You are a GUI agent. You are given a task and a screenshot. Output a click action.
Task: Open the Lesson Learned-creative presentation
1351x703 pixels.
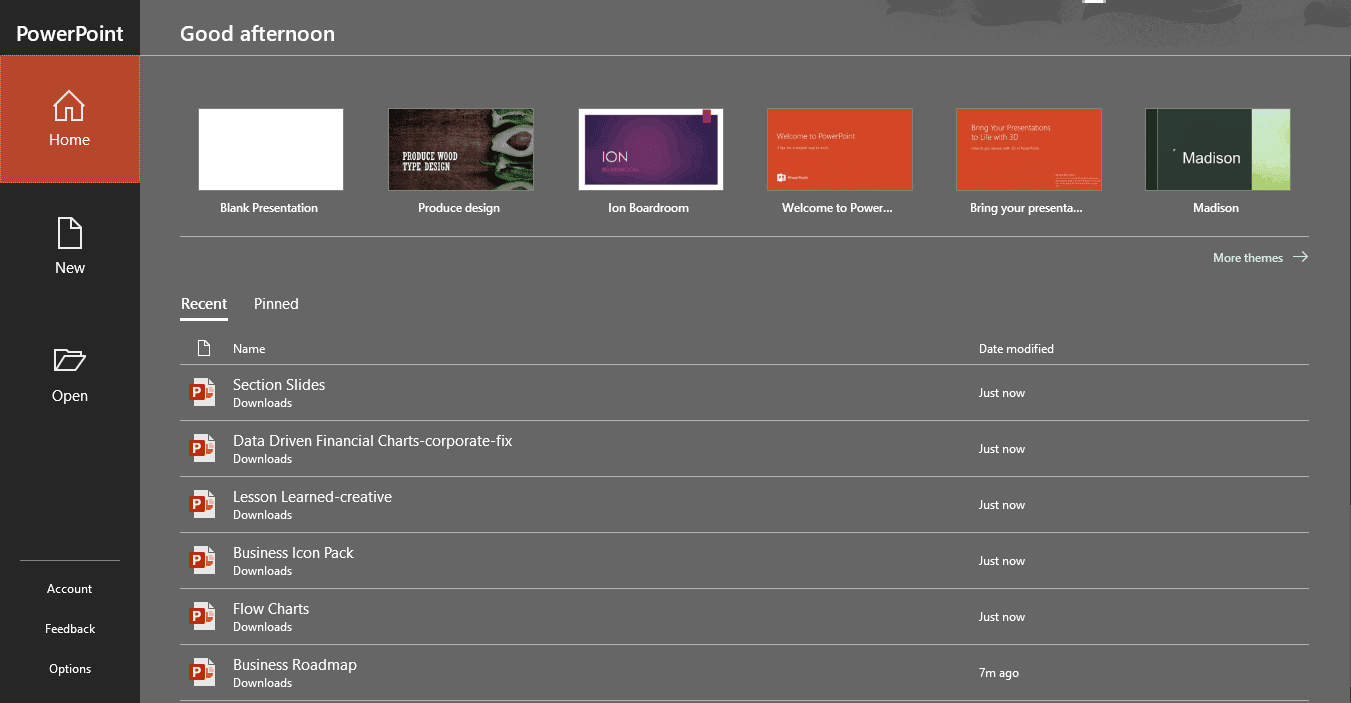tap(311, 496)
